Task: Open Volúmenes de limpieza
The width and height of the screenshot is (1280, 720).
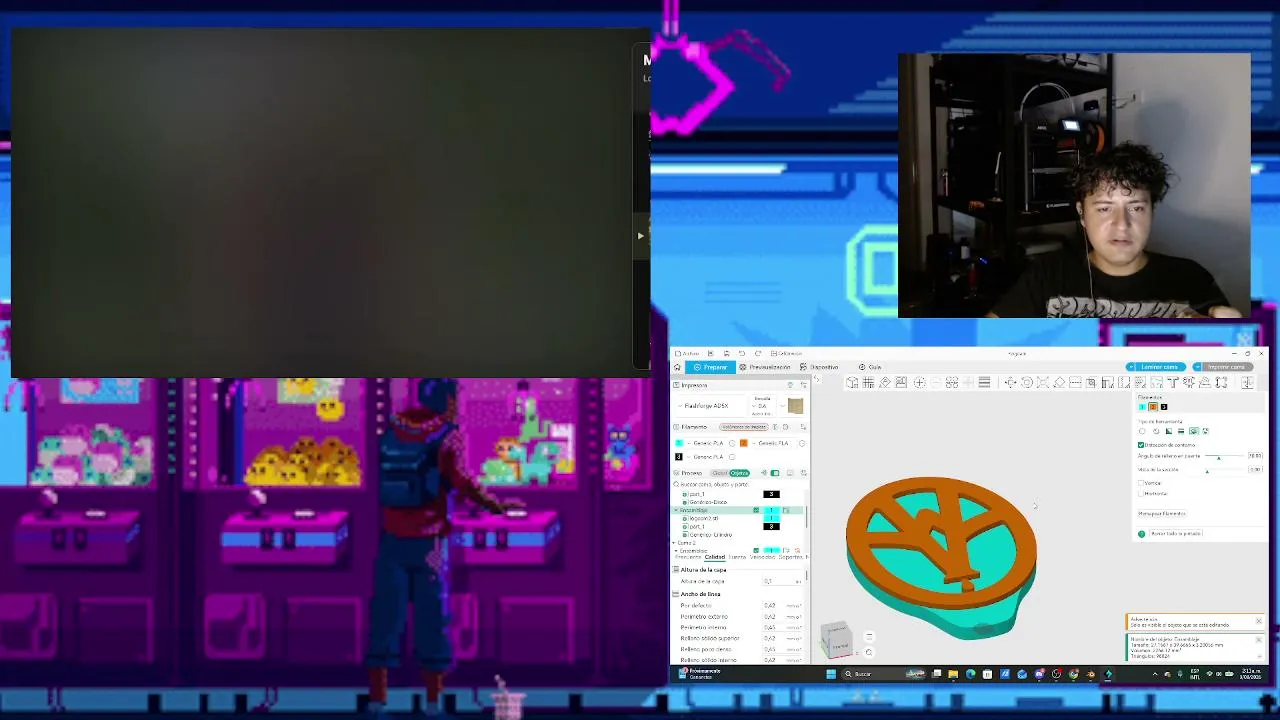Action: click(743, 427)
